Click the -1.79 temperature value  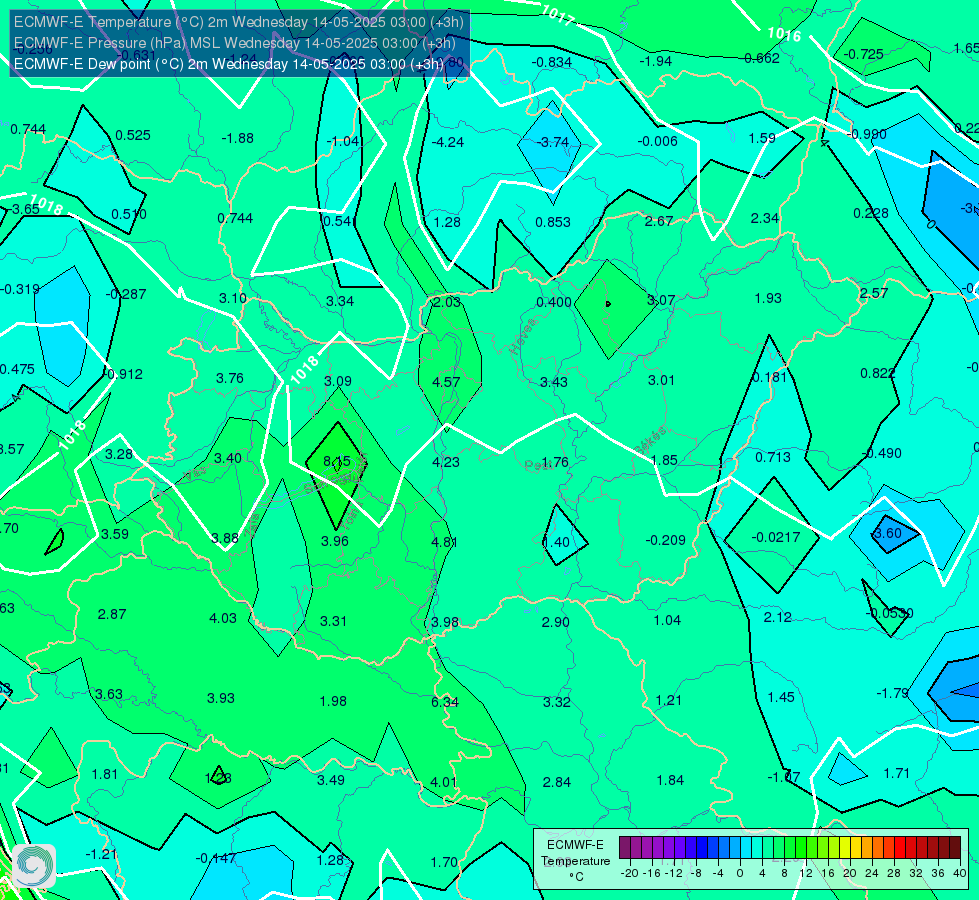(892, 693)
